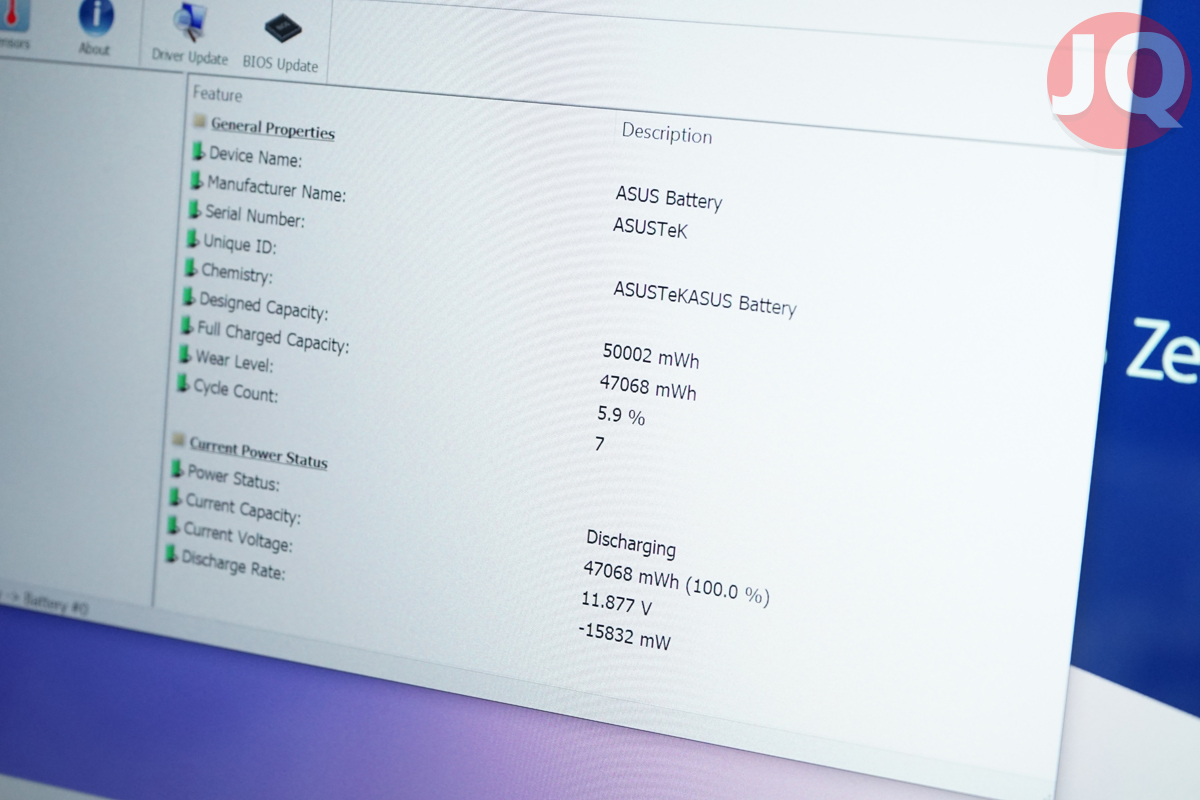Select the Wear Level row icon
The height and width of the screenshot is (800, 1200).
pyautogui.click(x=183, y=354)
